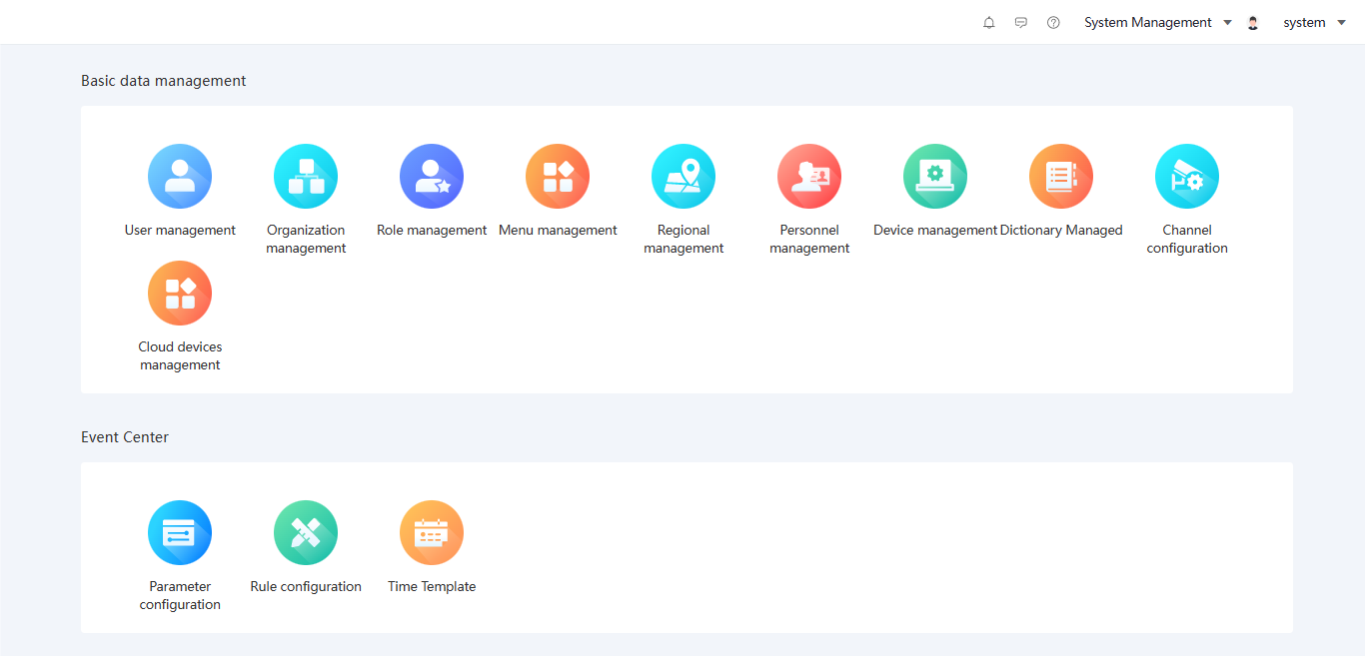
Task: Click the Time Template label
Action: click(432, 587)
